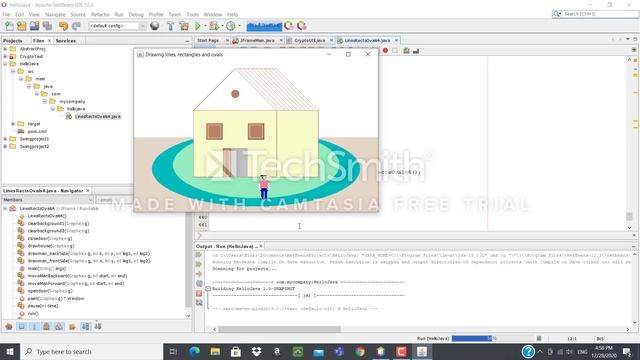Toggle show fields filter in Navigator
The width and height of the screenshot is (640, 360).
click(x=22, y=327)
